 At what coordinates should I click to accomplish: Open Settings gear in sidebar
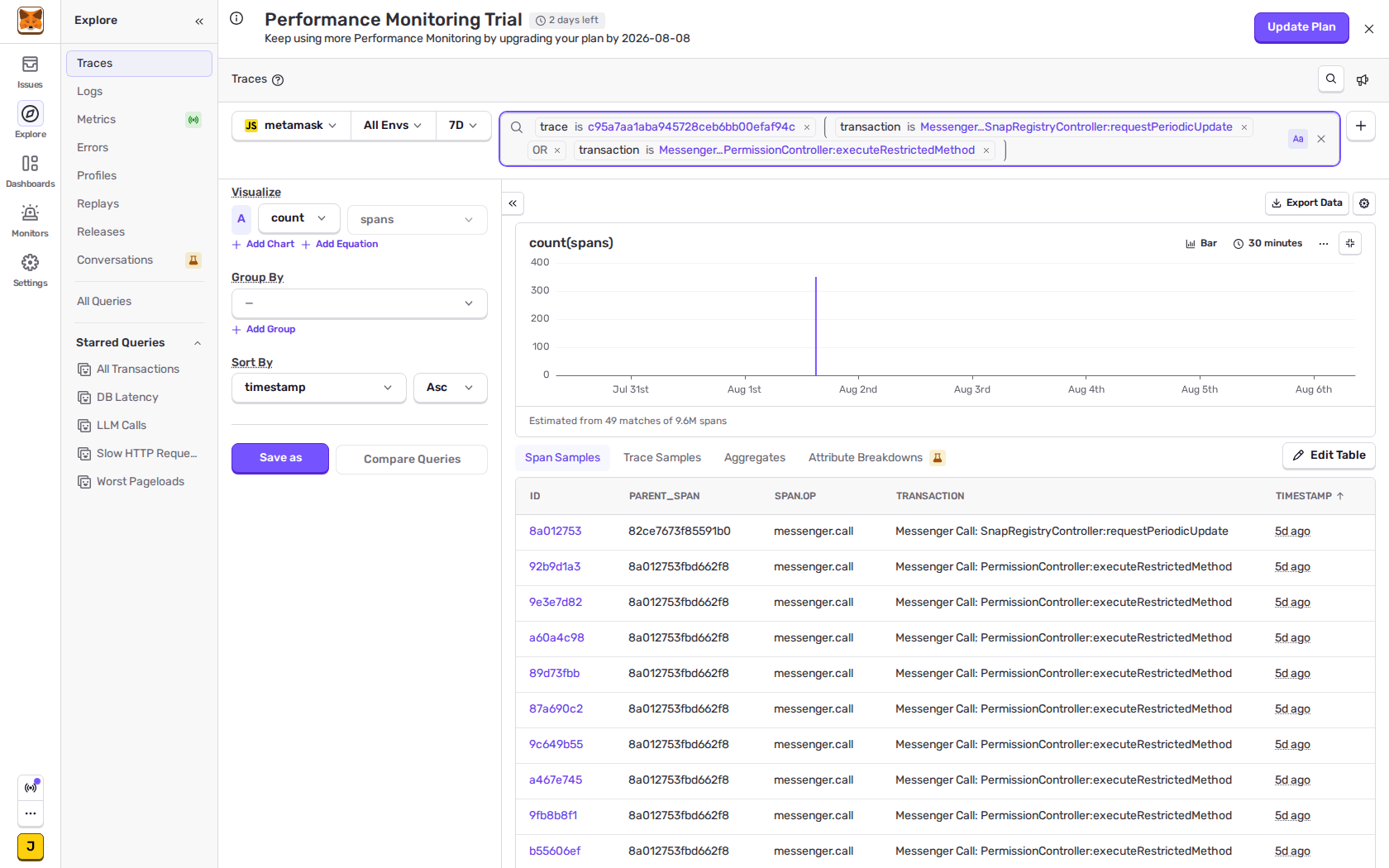click(x=30, y=269)
